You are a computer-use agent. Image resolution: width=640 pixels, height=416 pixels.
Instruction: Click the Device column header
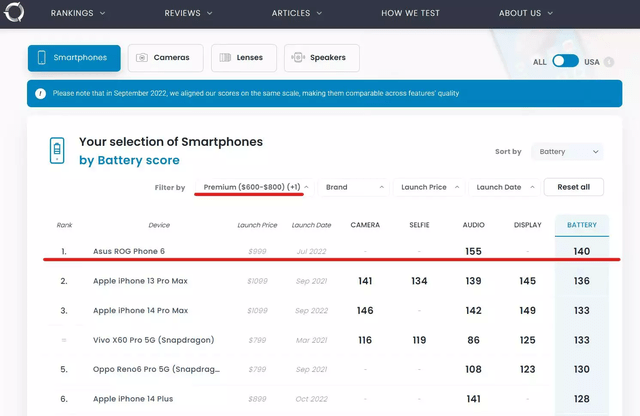pyautogui.click(x=159, y=225)
